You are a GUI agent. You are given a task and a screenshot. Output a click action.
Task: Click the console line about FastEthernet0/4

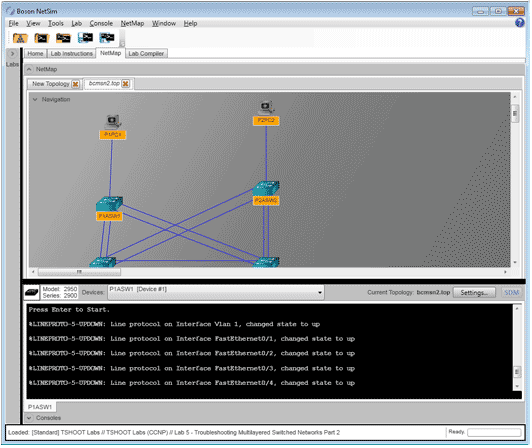click(x=192, y=383)
